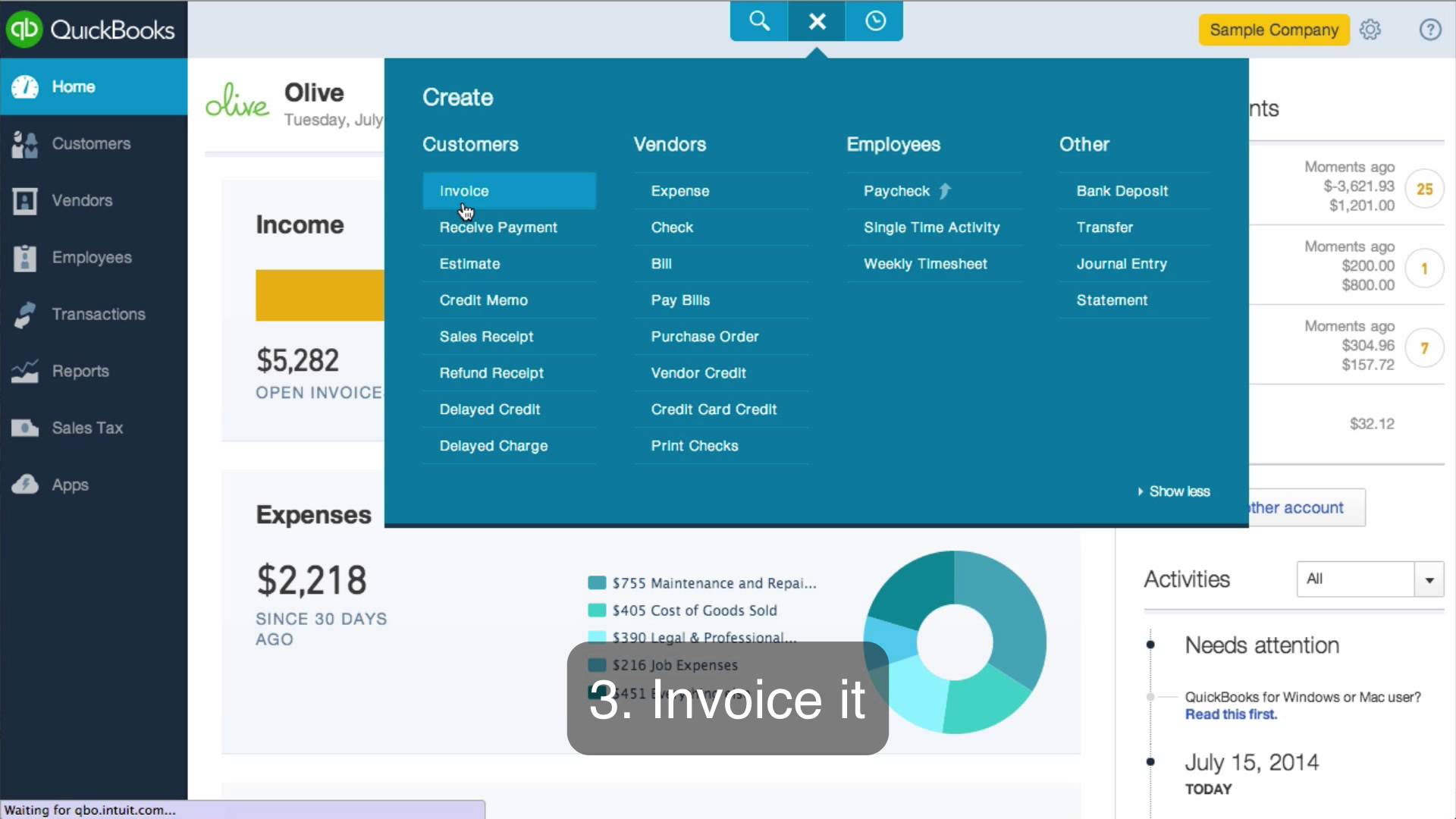Image resolution: width=1456 pixels, height=819 pixels.
Task: Open the Read this first link
Action: click(x=1231, y=714)
